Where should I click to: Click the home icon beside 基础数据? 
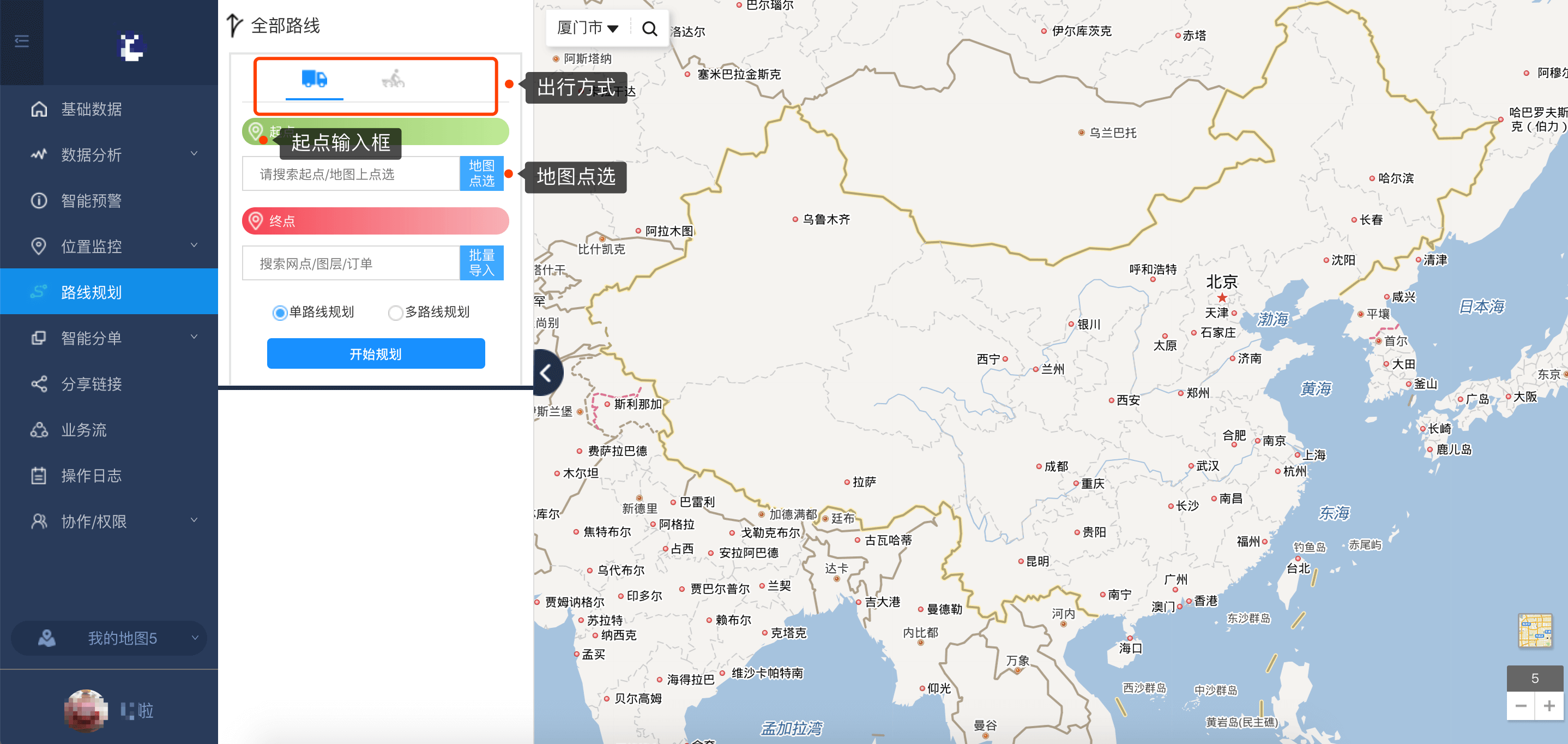pyautogui.click(x=39, y=109)
